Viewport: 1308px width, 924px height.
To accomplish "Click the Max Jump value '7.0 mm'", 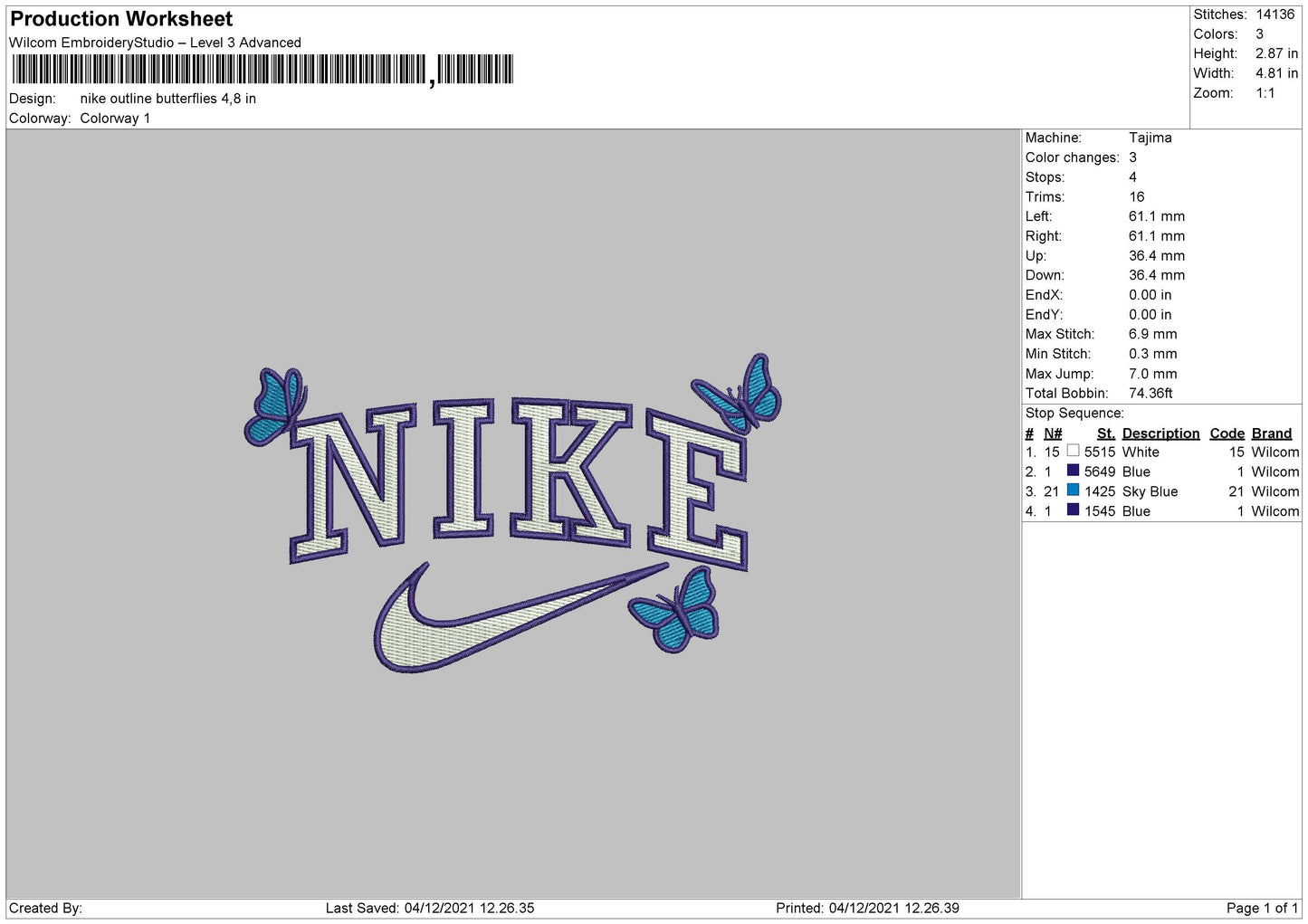I will 1153,374.
